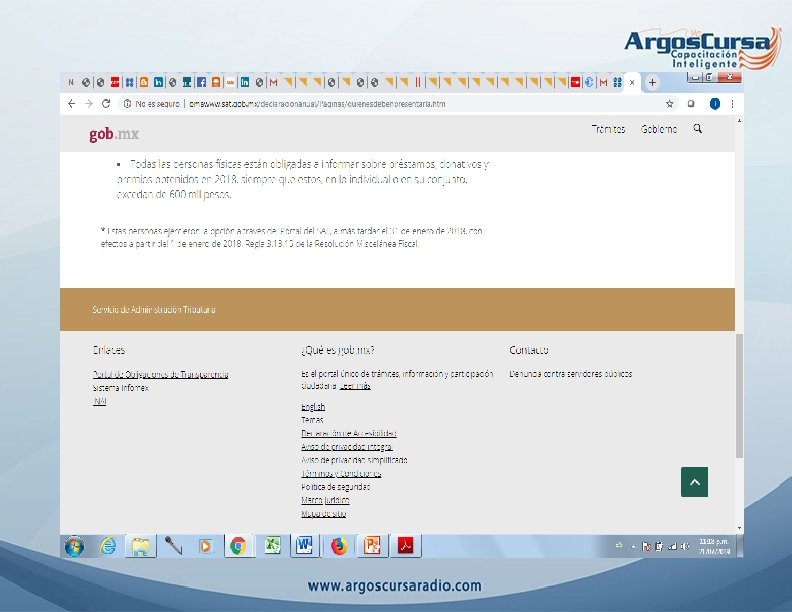
Task: Switch to the Facebook tab
Action: 201,82
